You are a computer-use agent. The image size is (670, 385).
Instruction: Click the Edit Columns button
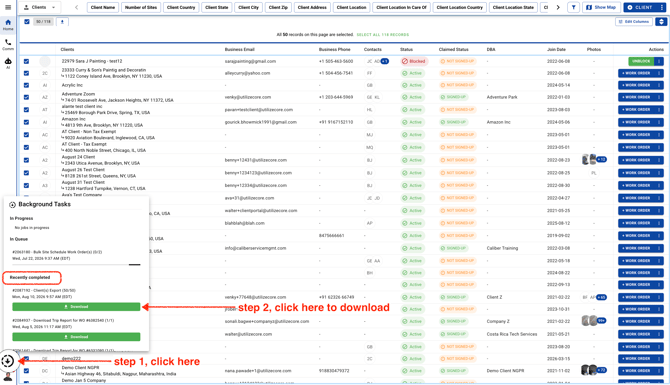(634, 21)
